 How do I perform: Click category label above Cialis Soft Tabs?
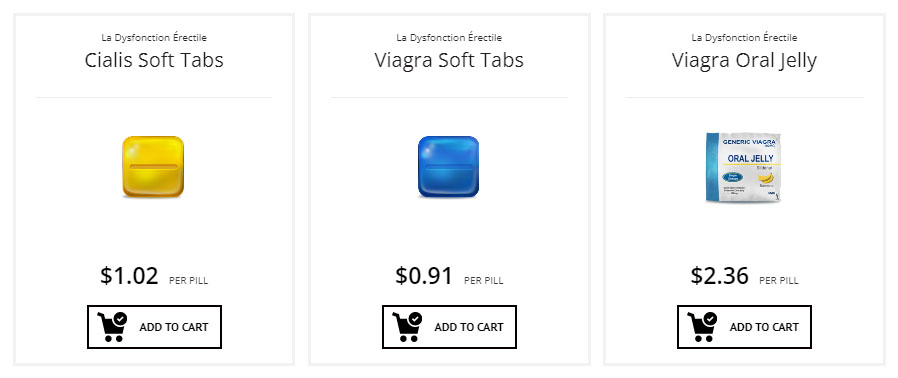(154, 38)
